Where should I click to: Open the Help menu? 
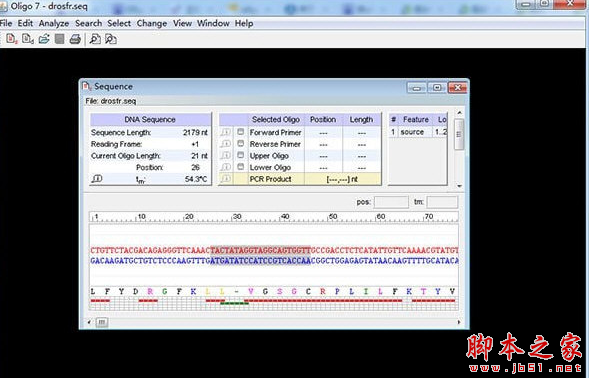click(244, 23)
